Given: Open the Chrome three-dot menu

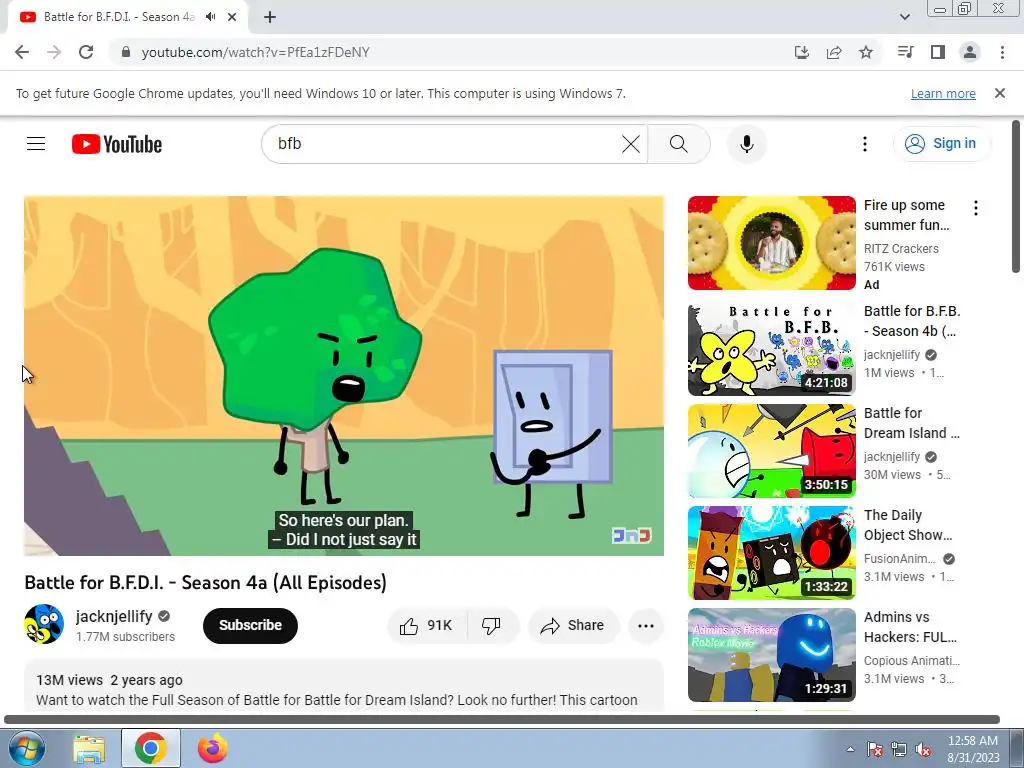Looking at the screenshot, I should click(x=1002, y=52).
